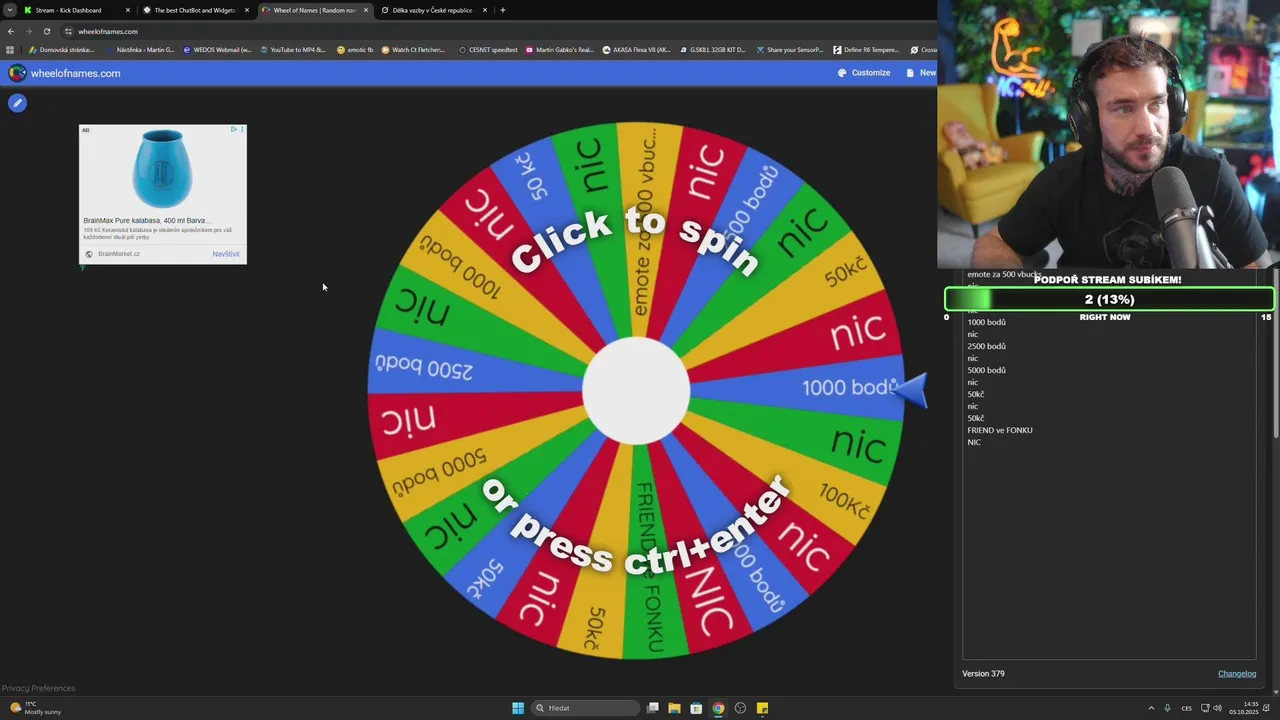Viewport: 1280px width, 720px height.
Task: Click BrainMarket.cz in the ad footer
Action: [119, 254]
